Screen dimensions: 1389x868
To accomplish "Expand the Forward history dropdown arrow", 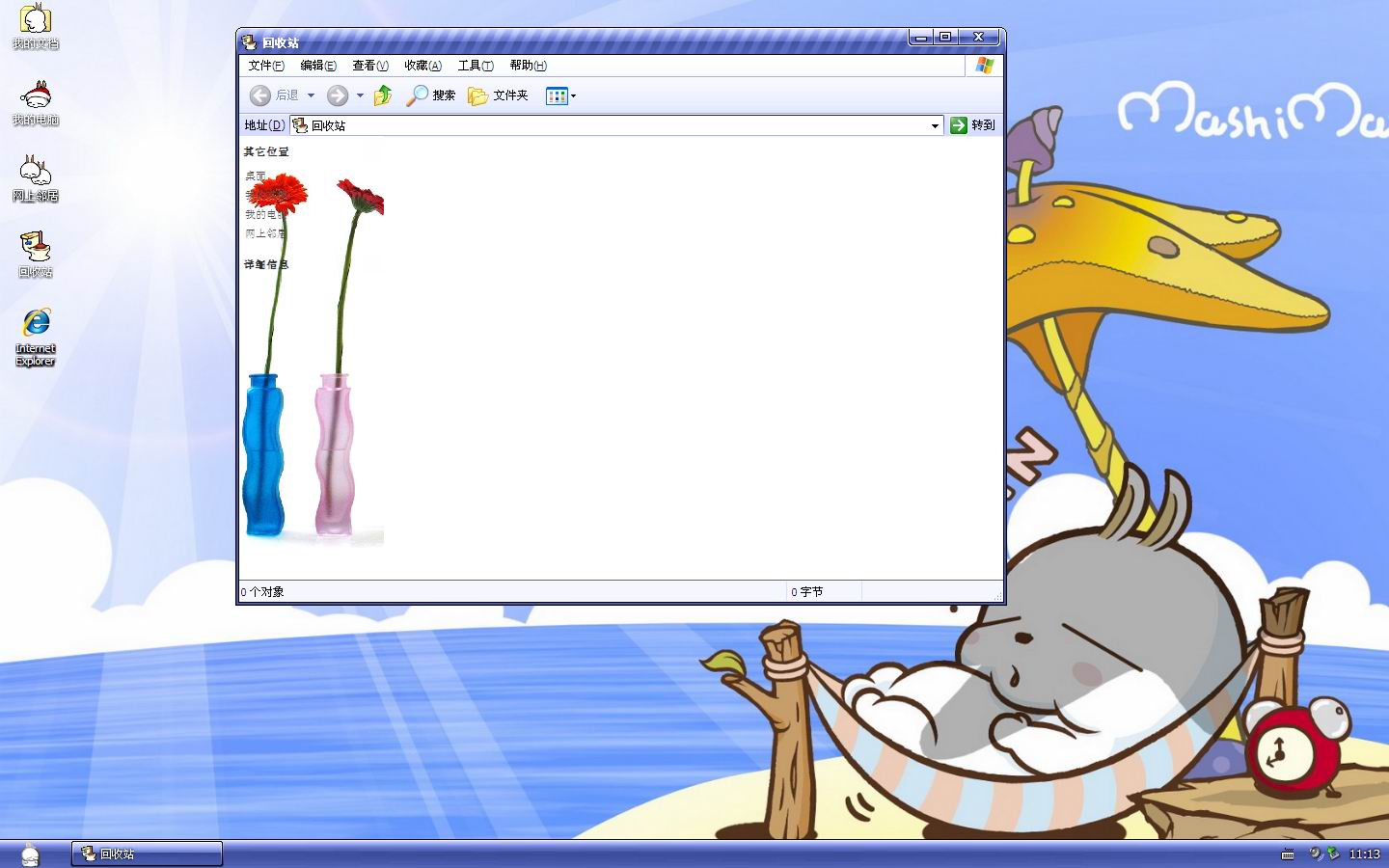I will 360,95.
